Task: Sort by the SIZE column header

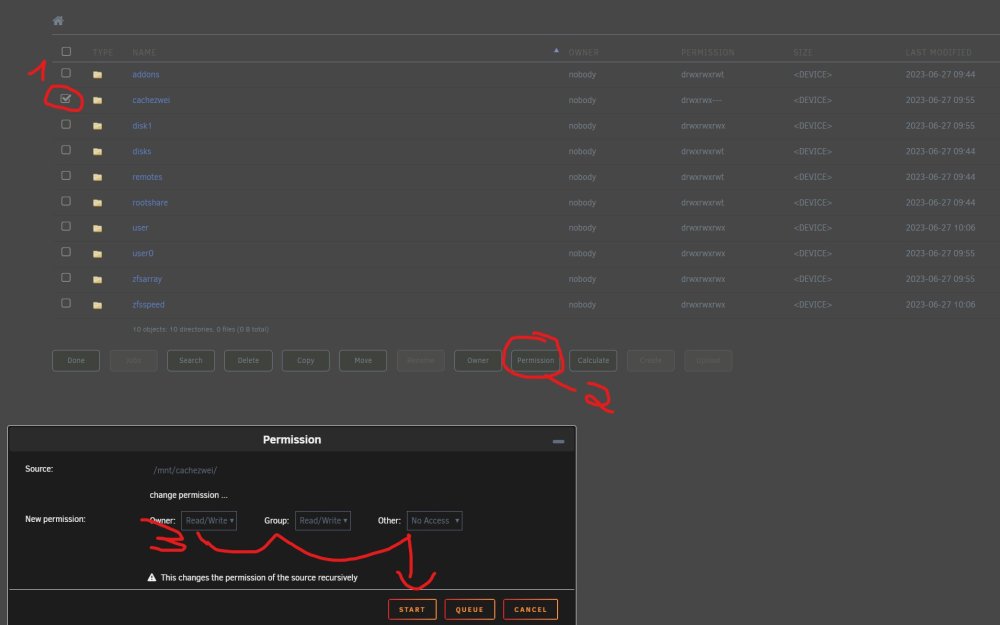Action: (803, 52)
